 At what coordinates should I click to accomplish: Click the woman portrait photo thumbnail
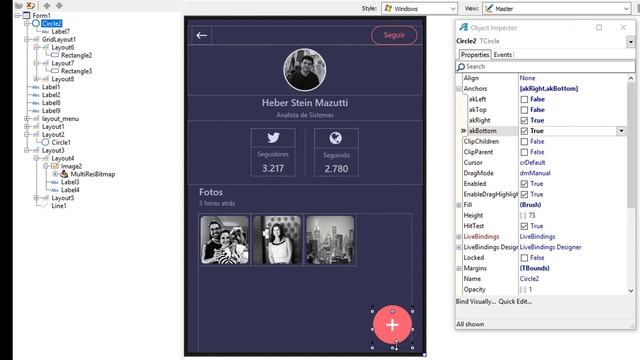(x=277, y=240)
